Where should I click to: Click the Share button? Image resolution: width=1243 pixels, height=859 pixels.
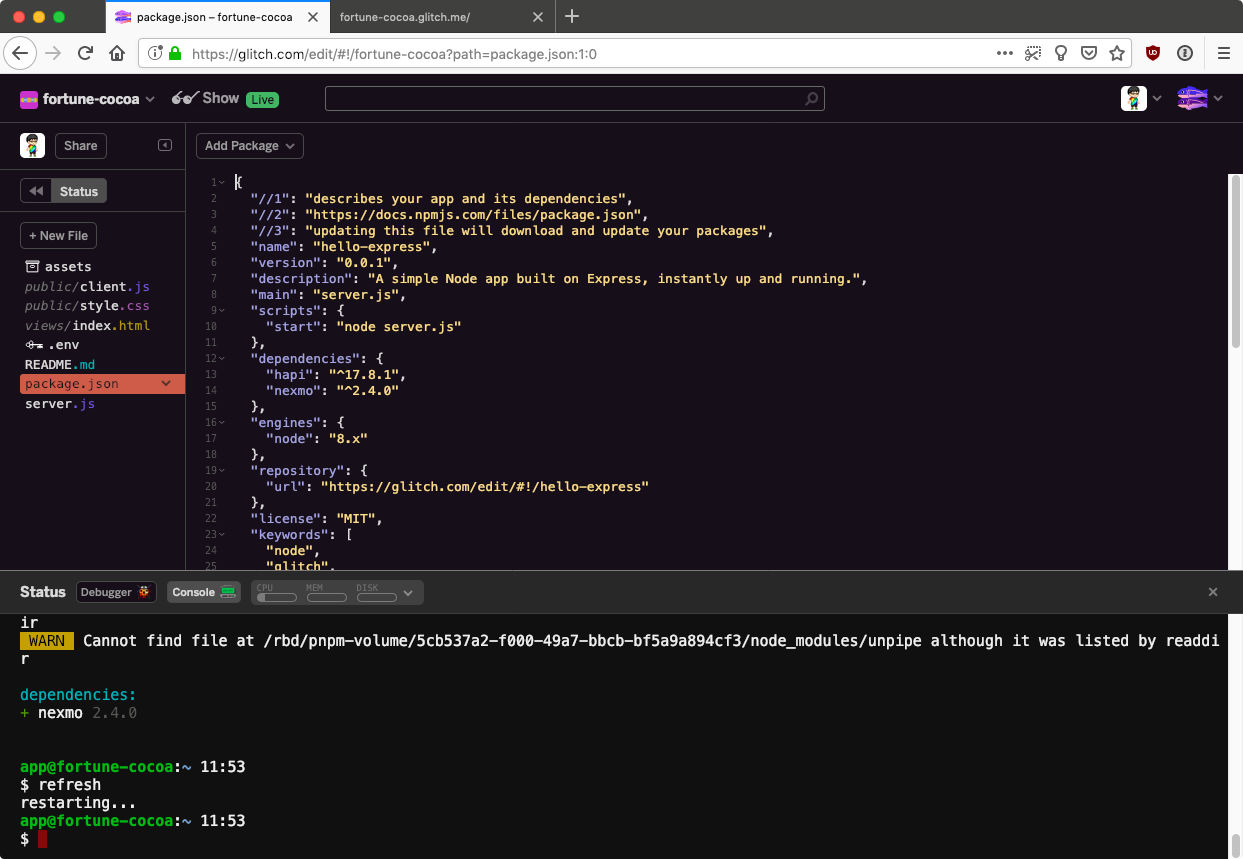pyautogui.click(x=81, y=146)
